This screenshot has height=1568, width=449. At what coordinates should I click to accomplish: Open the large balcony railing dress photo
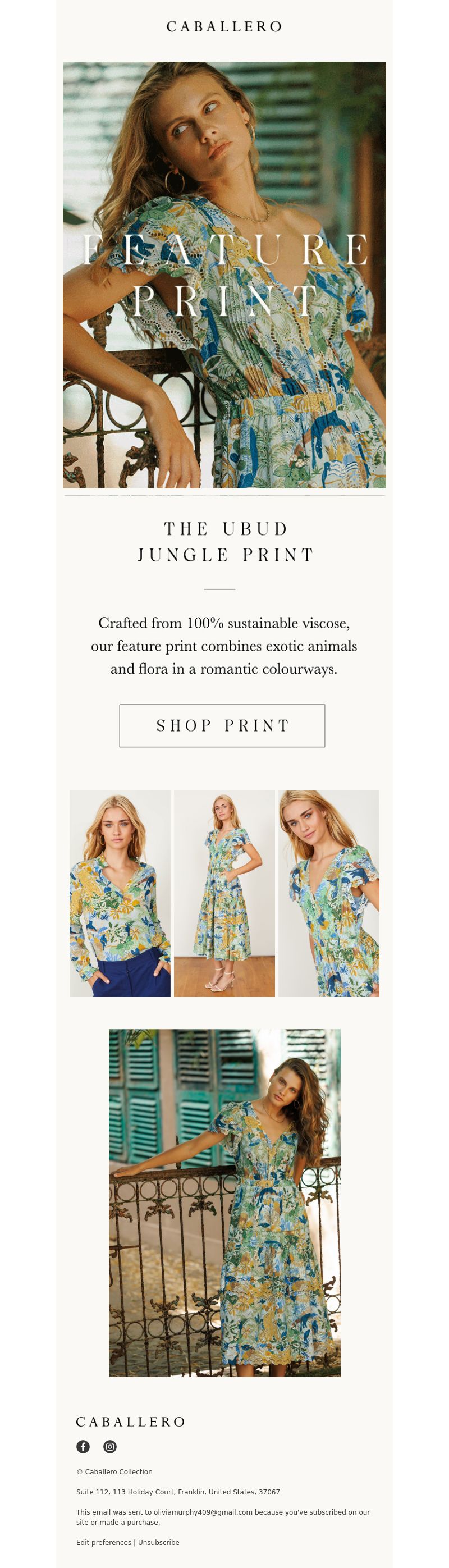point(224,1203)
